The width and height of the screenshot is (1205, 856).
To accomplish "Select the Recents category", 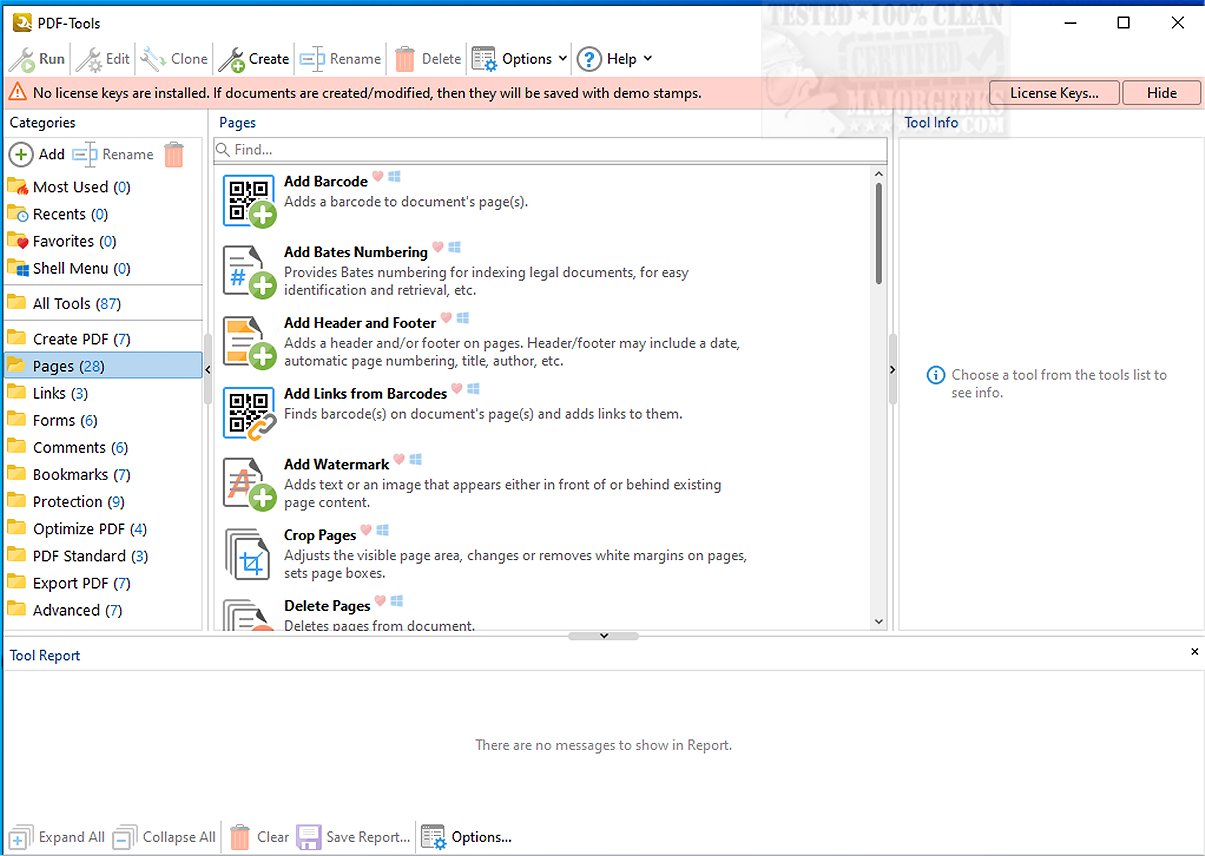I will [x=102, y=214].
